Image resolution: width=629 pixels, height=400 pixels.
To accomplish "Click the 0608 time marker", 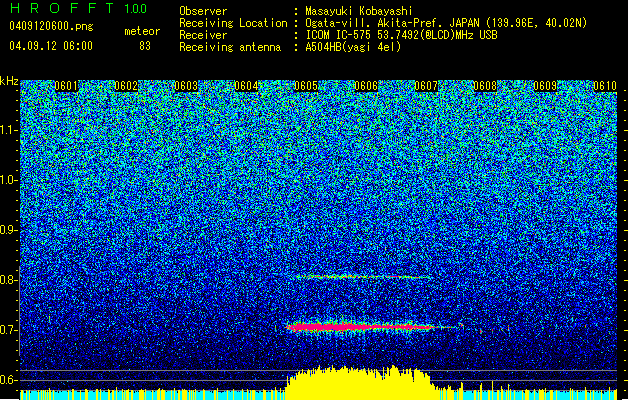I will click(485, 86).
